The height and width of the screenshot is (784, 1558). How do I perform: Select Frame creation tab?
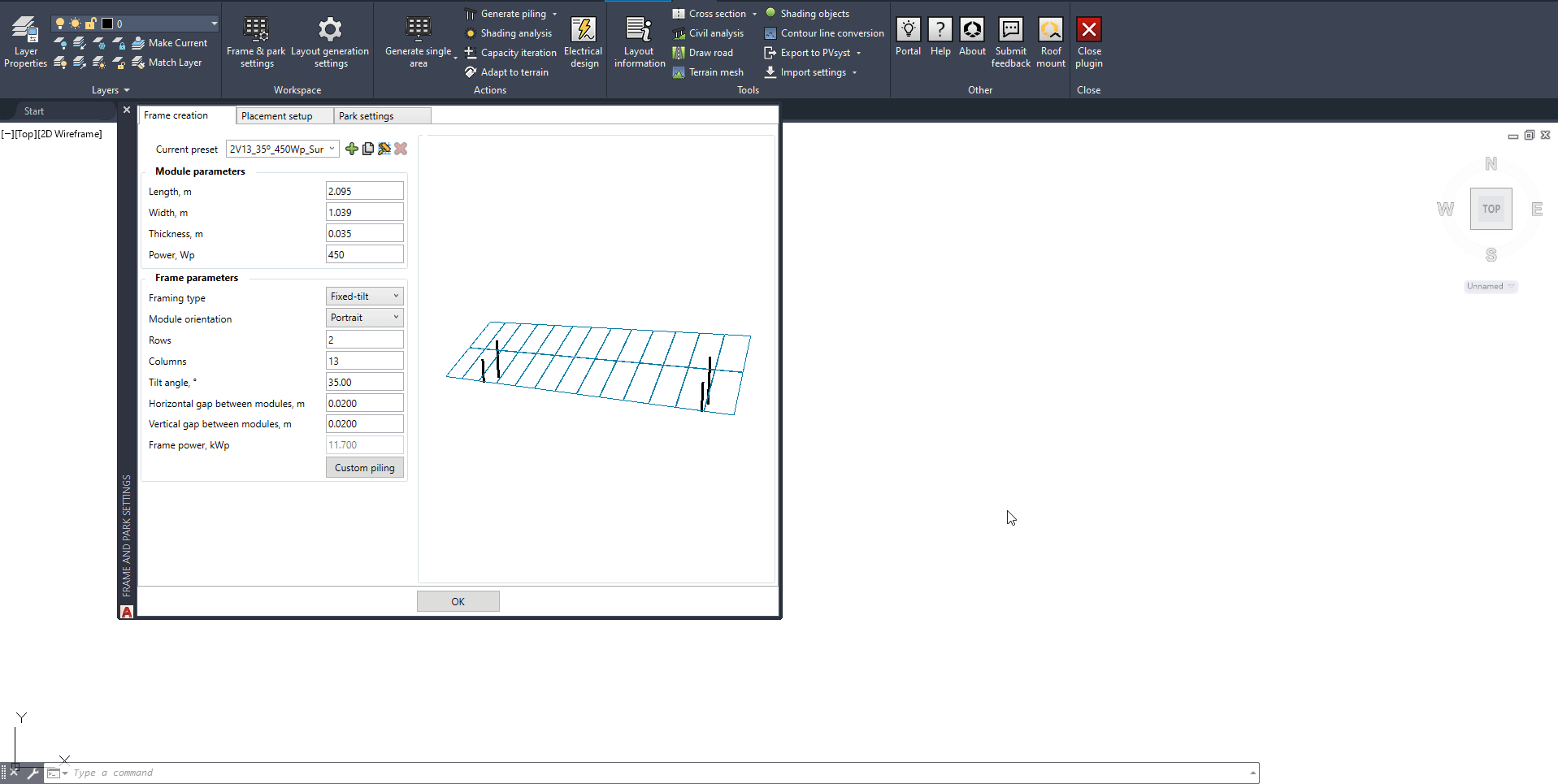pos(187,115)
